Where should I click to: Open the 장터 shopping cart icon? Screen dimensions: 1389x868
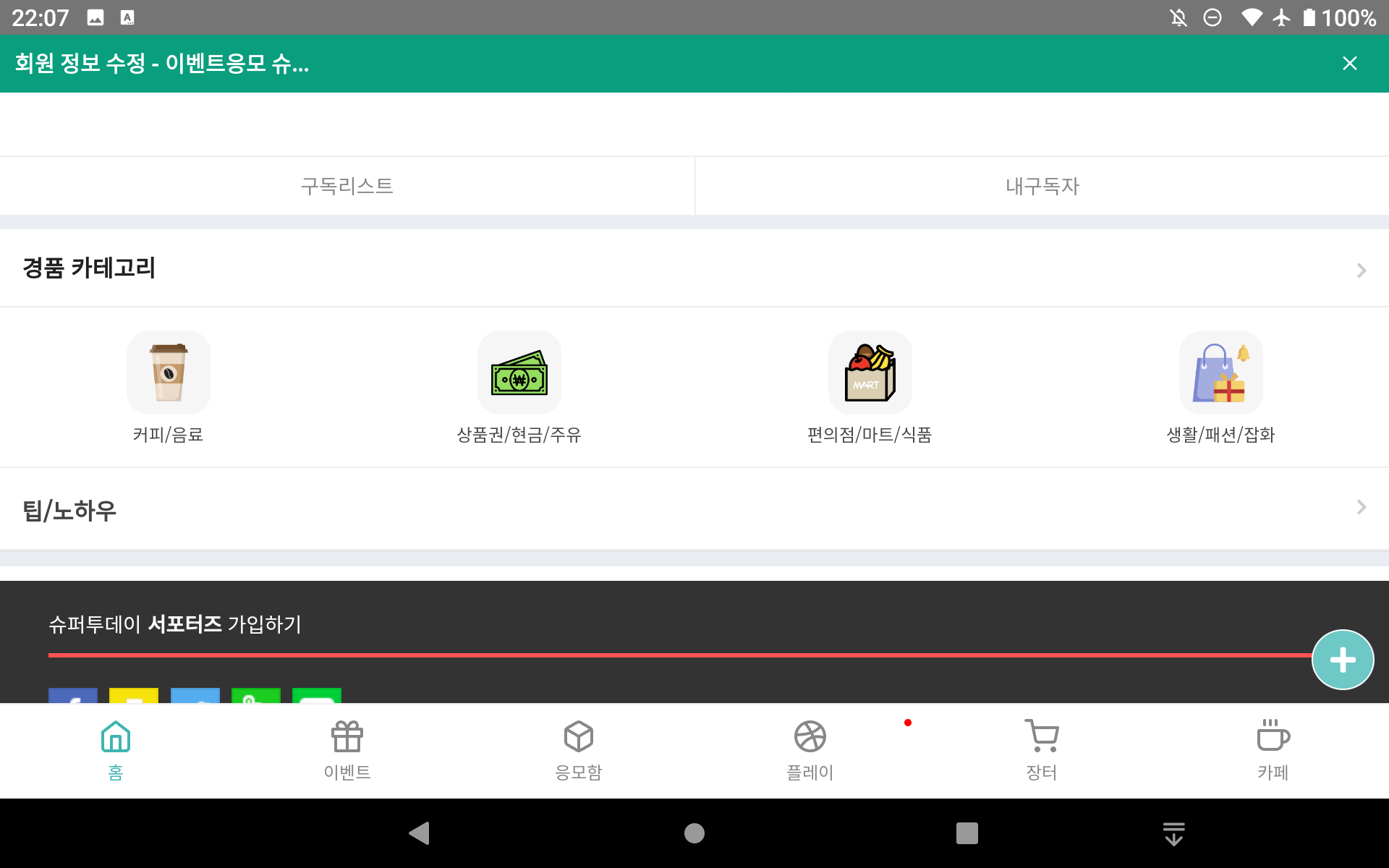(x=1041, y=736)
